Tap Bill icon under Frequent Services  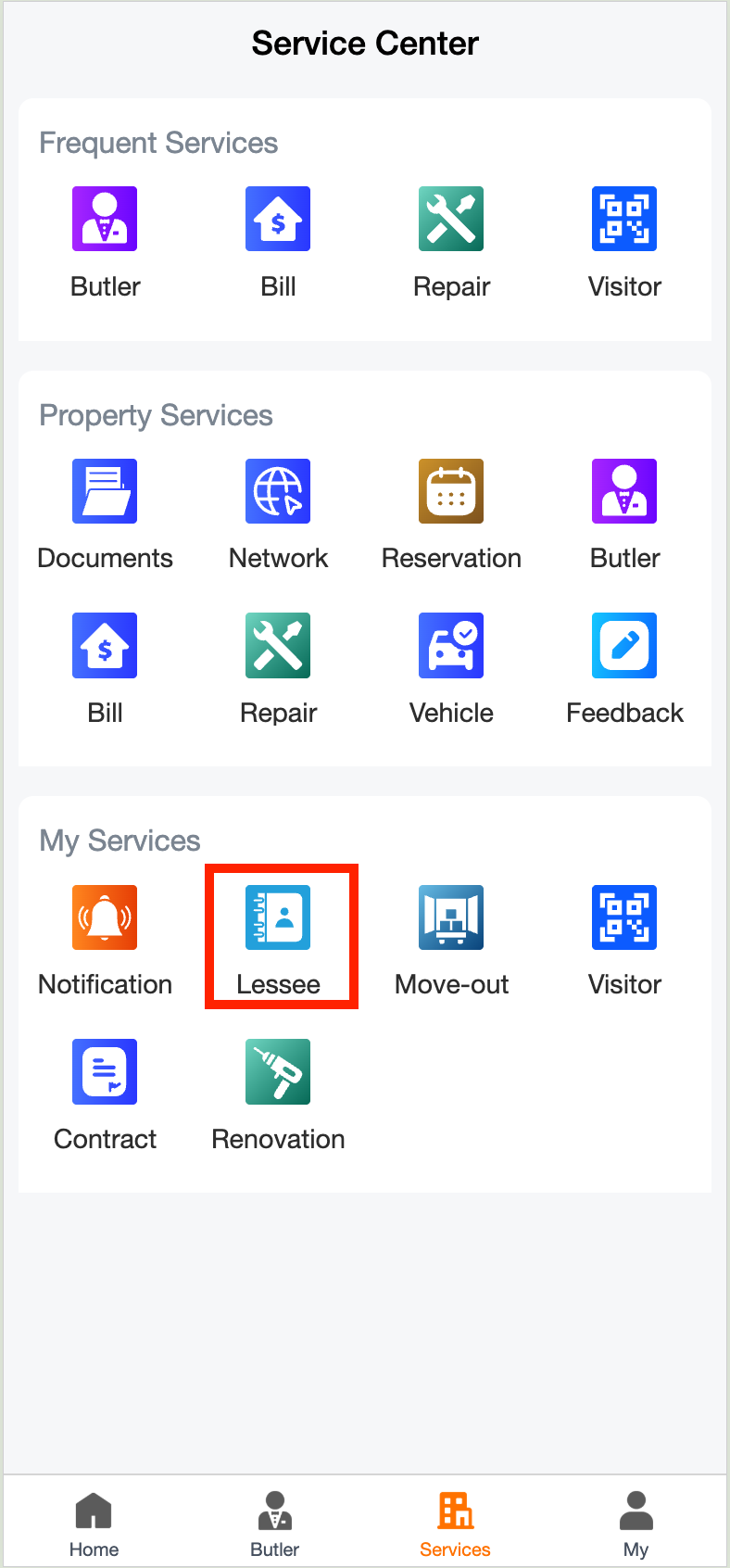pos(278,220)
